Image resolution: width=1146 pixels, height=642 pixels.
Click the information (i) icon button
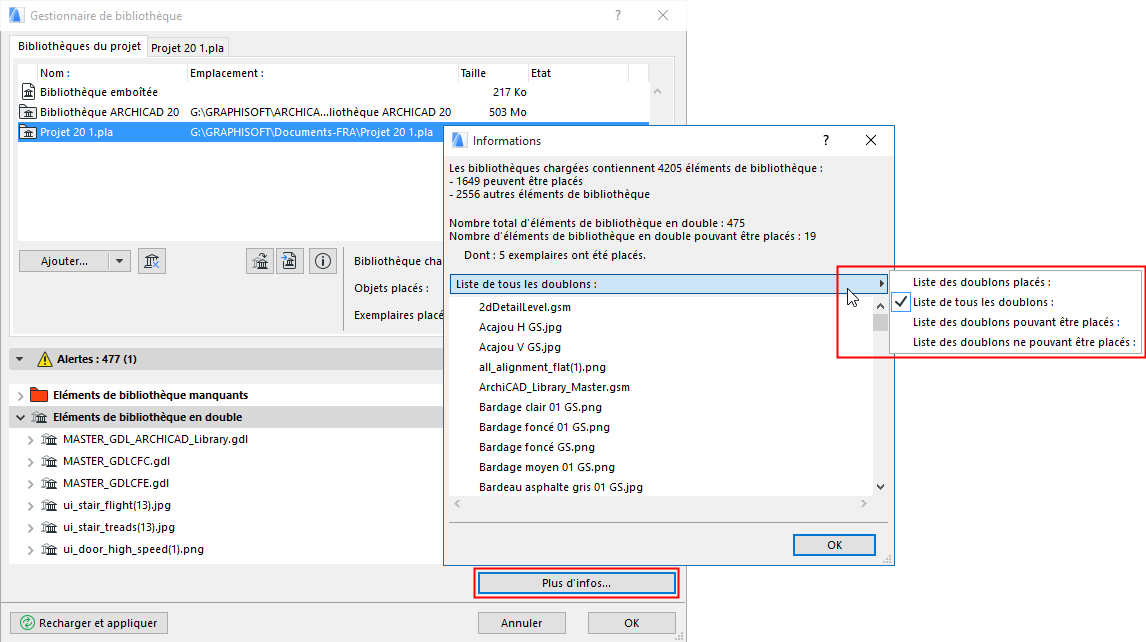[x=322, y=261]
